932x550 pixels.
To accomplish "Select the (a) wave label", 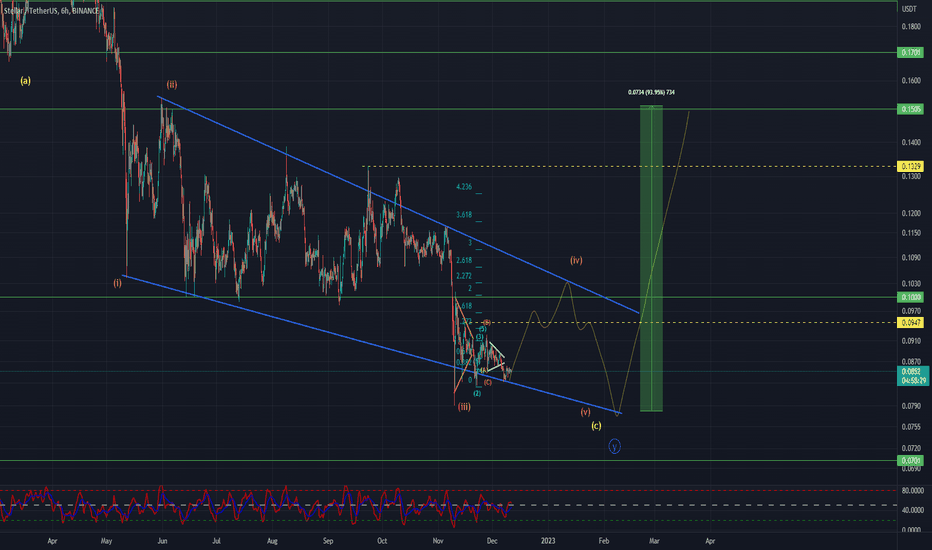I will click(26, 80).
